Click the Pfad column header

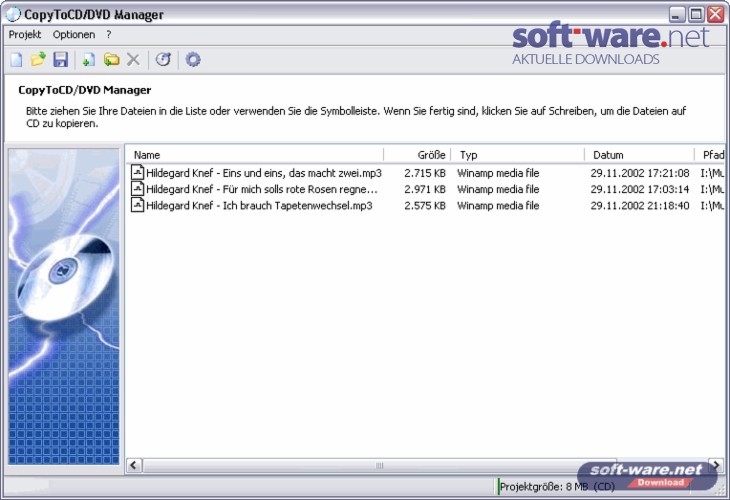pos(710,155)
